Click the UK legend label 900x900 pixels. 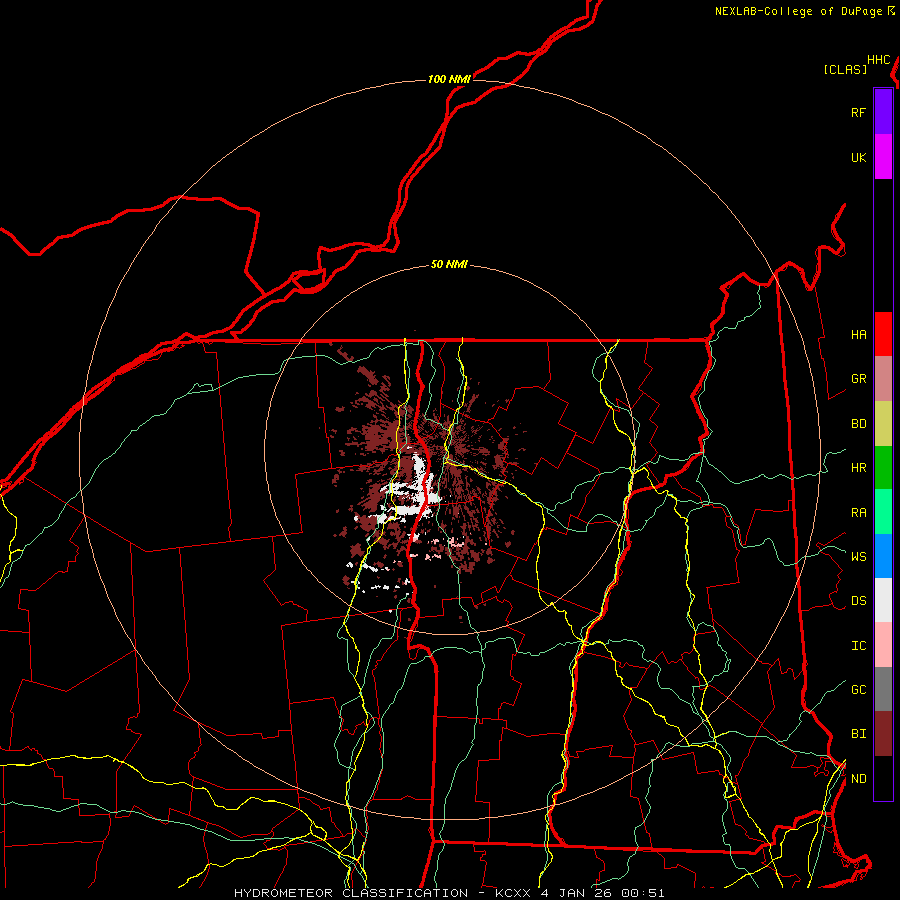coord(858,158)
